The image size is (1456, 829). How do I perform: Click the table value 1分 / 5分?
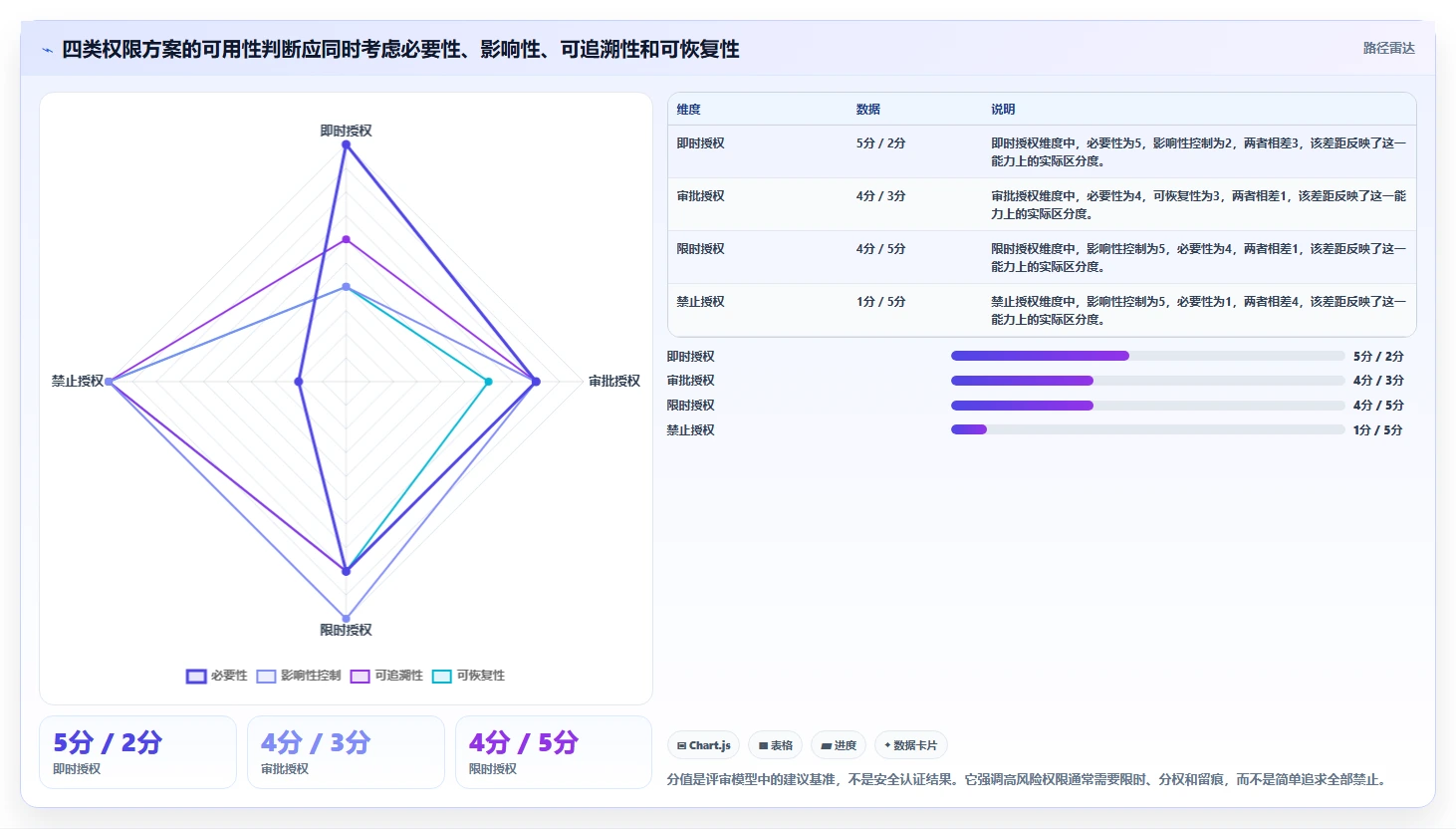pyautogui.click(x=880, y=302)
